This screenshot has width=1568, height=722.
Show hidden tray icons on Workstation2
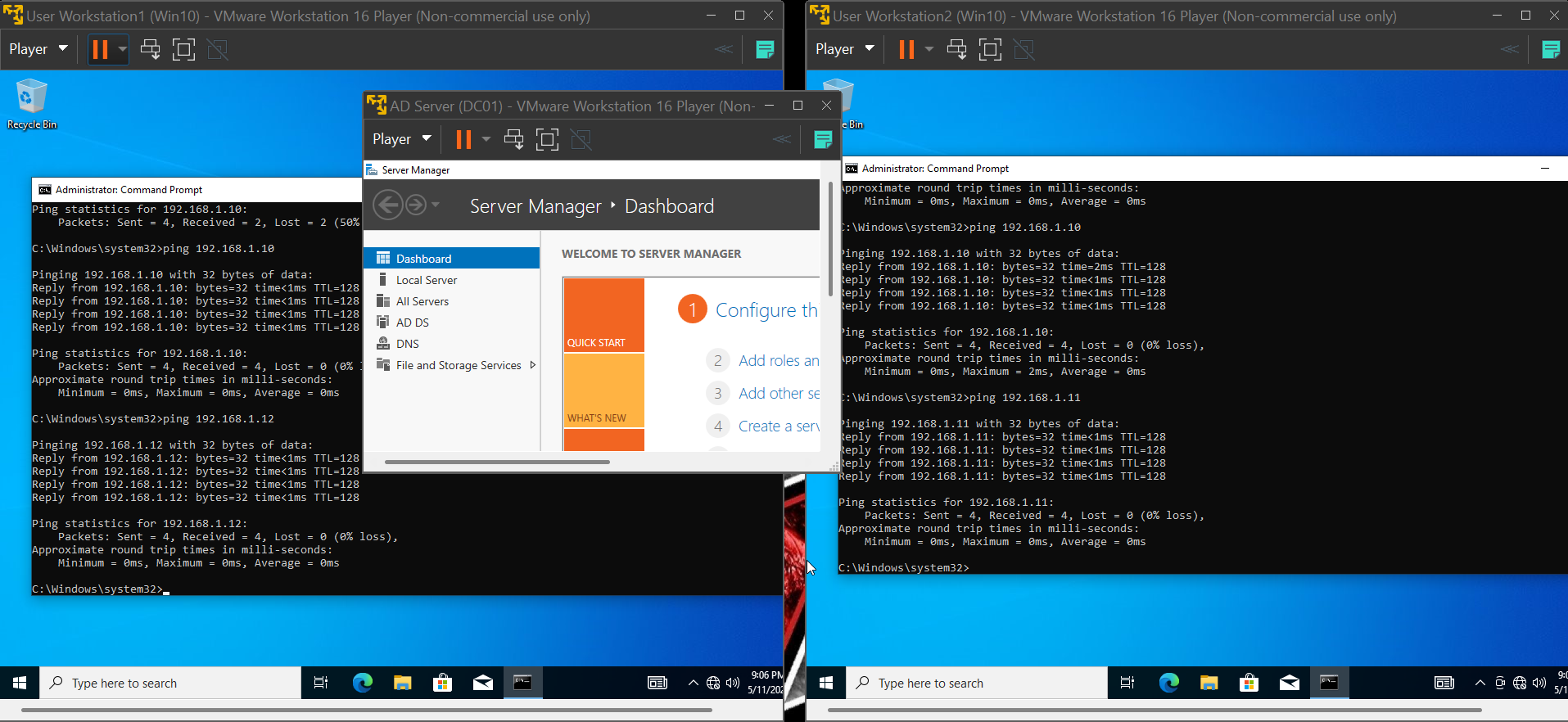click(1480, 683)
